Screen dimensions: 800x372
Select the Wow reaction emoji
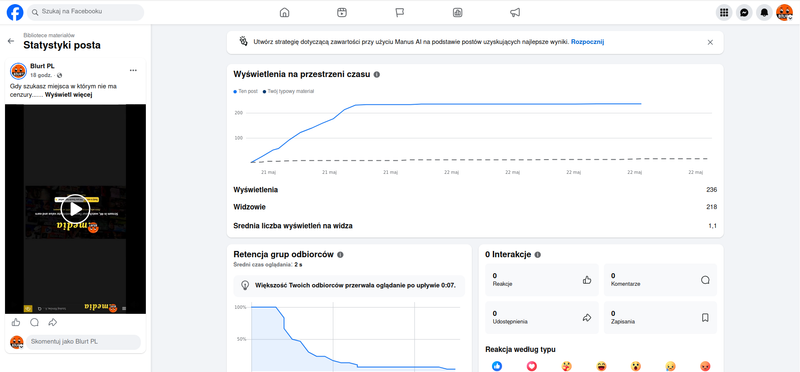636,366
